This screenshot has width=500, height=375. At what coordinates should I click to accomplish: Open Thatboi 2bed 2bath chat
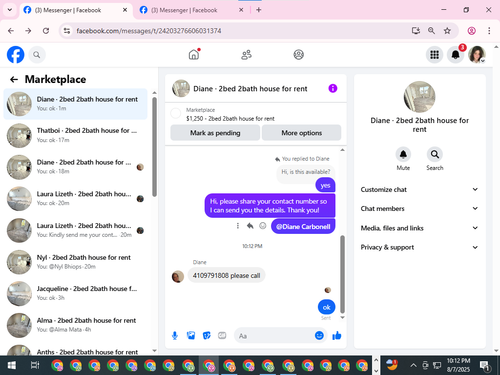(76, 135)
